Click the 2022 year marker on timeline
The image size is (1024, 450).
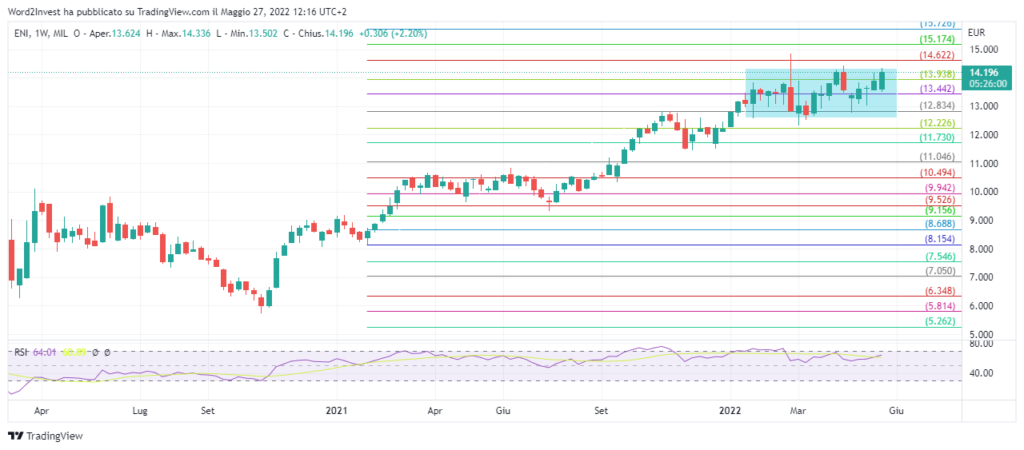(729, 410)
